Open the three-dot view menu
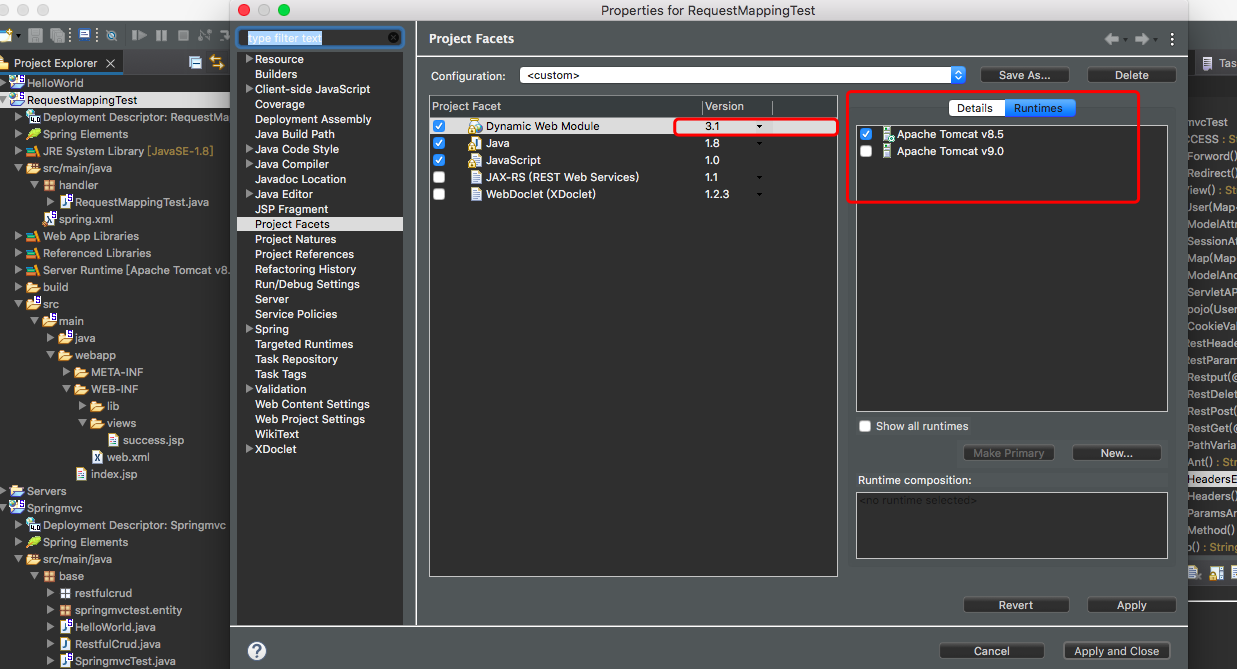This screenshot has width=1237, height=669. pos(1172,39)
